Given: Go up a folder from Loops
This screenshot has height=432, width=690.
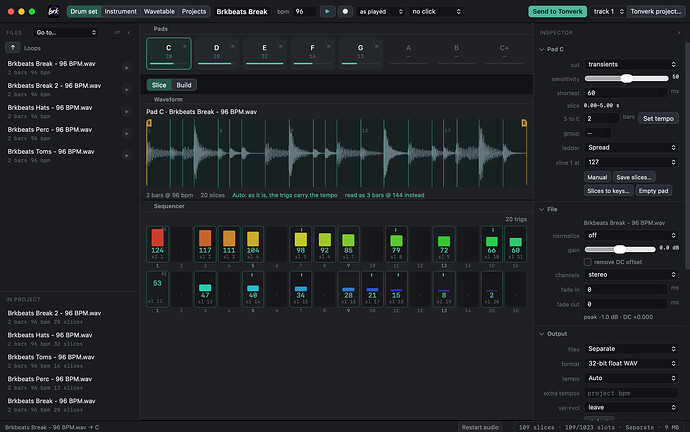Looking at the screenshot, I should click(12, 48).
